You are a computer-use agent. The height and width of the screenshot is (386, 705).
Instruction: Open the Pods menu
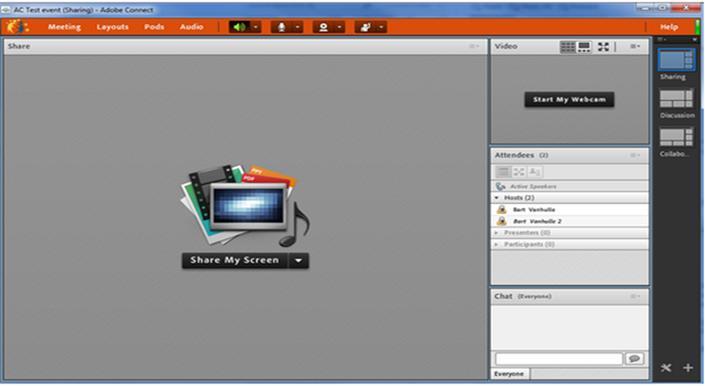click(x=154, y=27)
